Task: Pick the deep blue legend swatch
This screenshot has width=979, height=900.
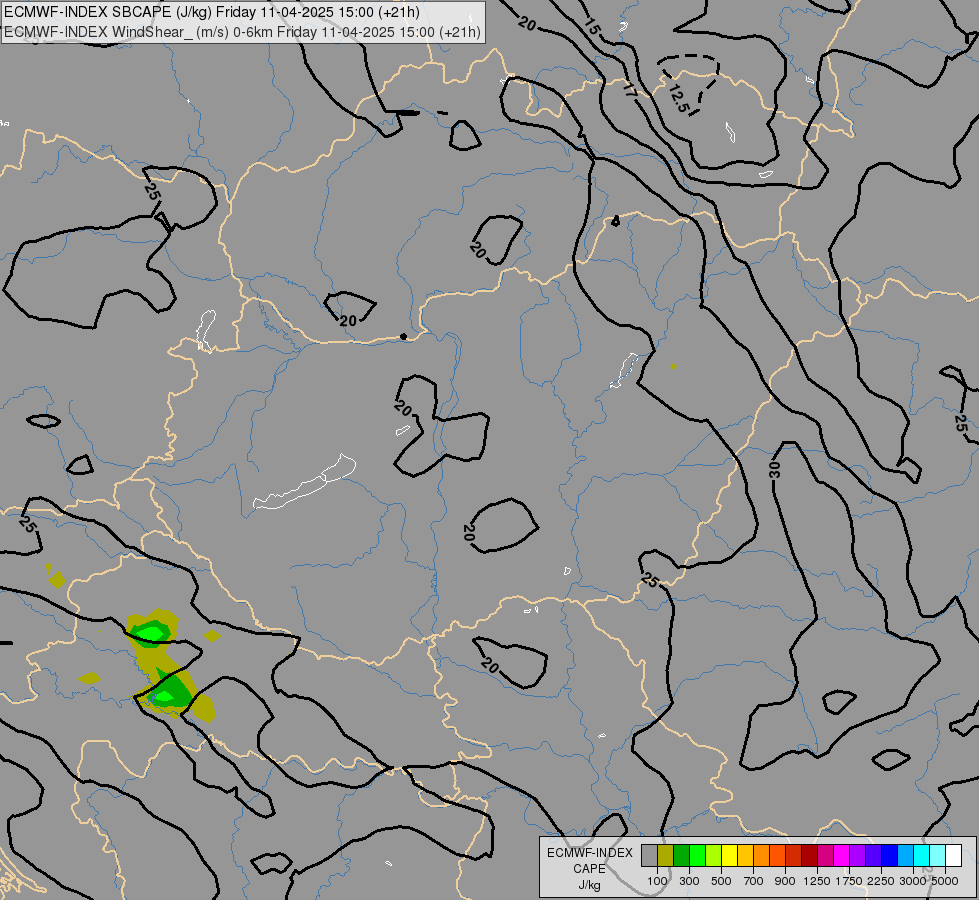Action: (x=890, y=855)
